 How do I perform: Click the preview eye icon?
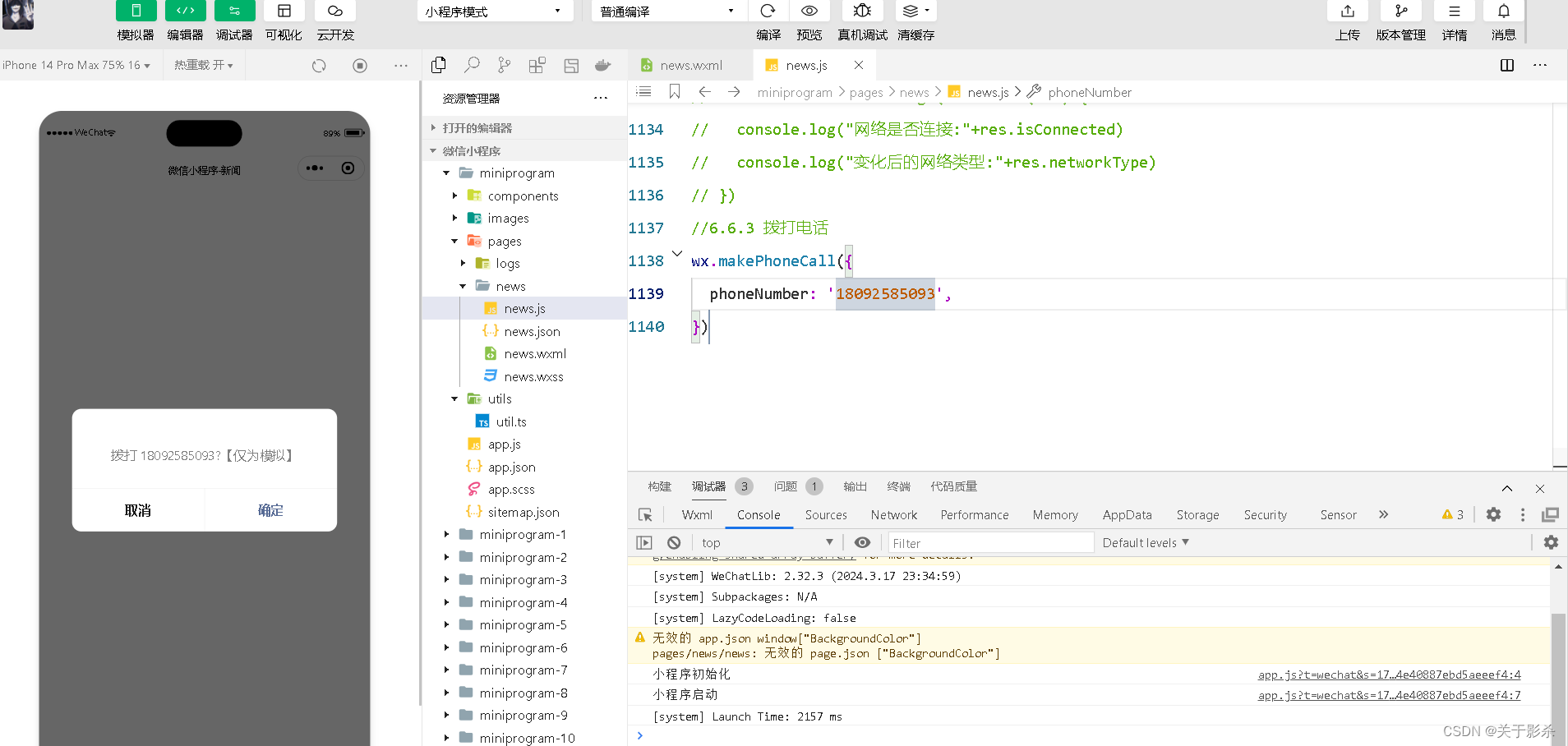pyautogui.click(x=809, y=11)
